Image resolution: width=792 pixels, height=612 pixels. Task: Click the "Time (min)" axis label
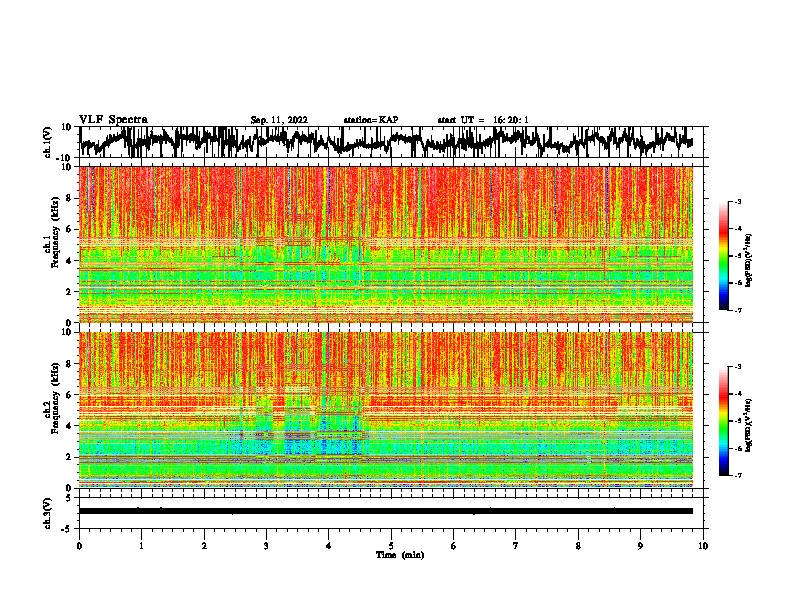point(400,555)
